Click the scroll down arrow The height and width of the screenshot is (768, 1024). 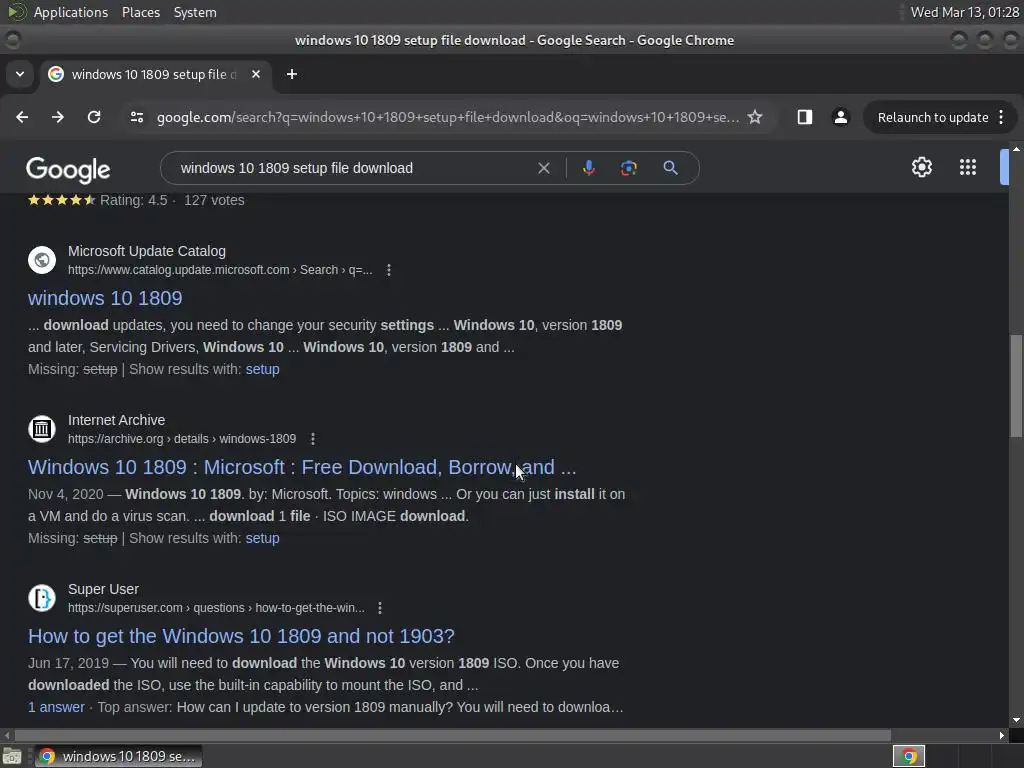coord(1016,720)
